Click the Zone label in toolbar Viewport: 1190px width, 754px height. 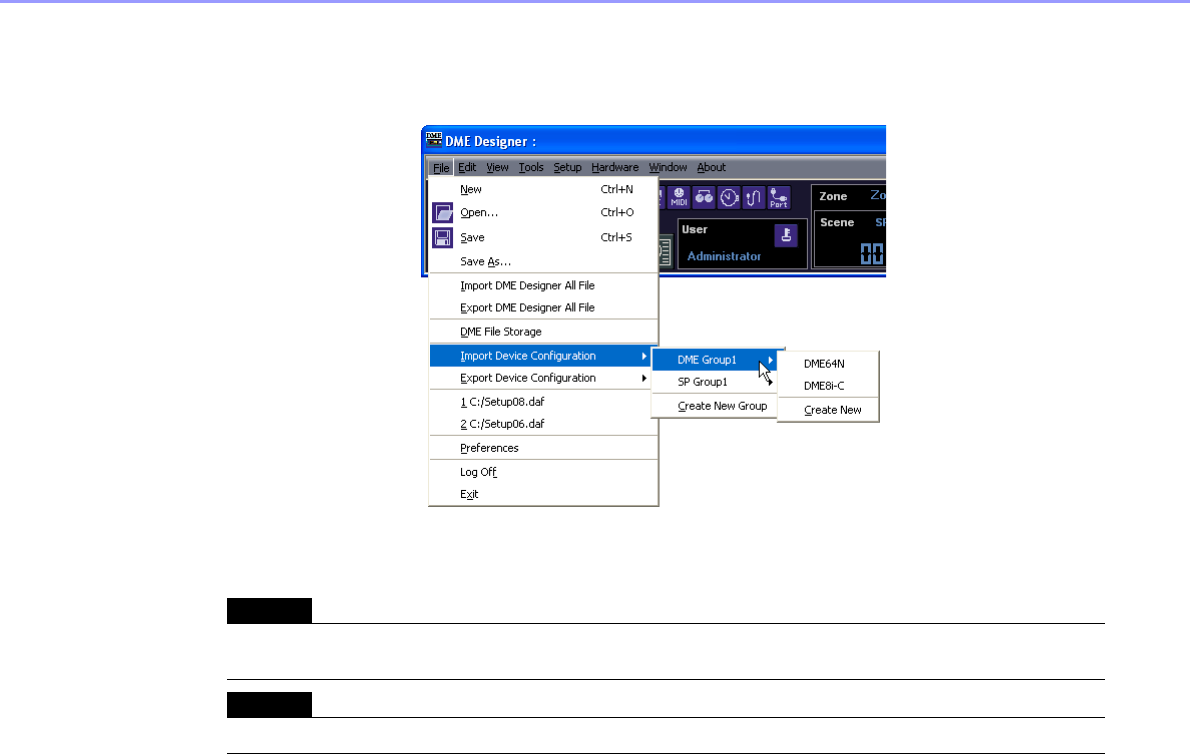[833, 196]
